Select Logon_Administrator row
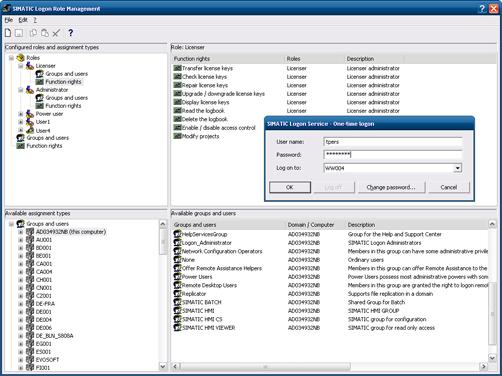The image size is (502, 376). click(331, 243)
